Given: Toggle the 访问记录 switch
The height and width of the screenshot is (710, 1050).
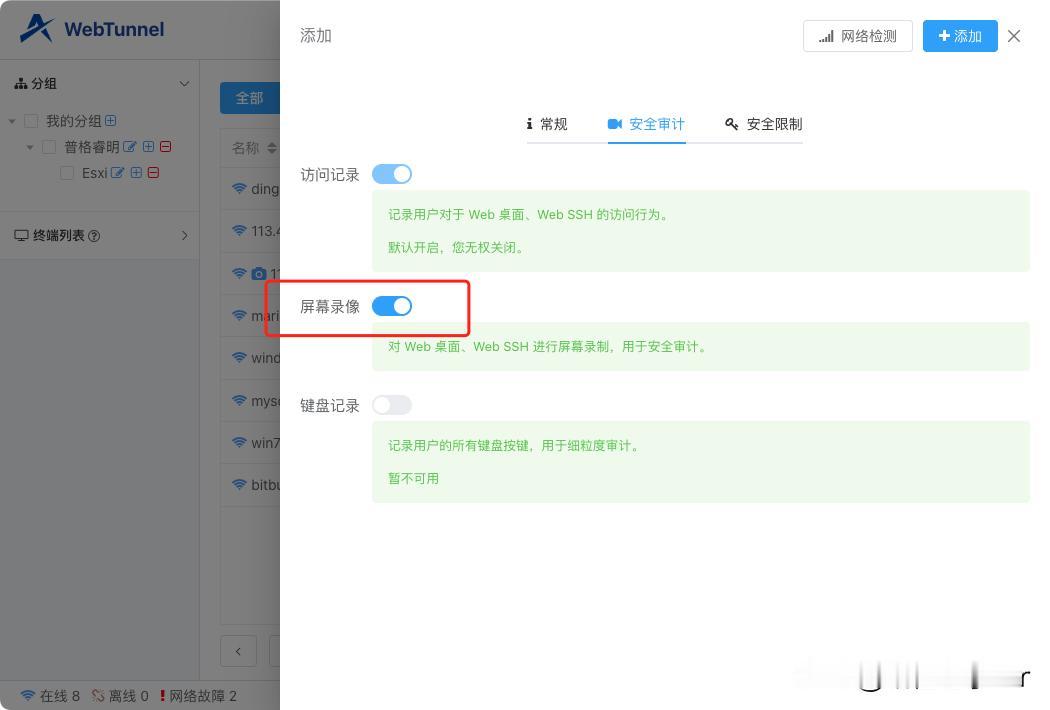Looking at the screenshot, I should (392, 174).
